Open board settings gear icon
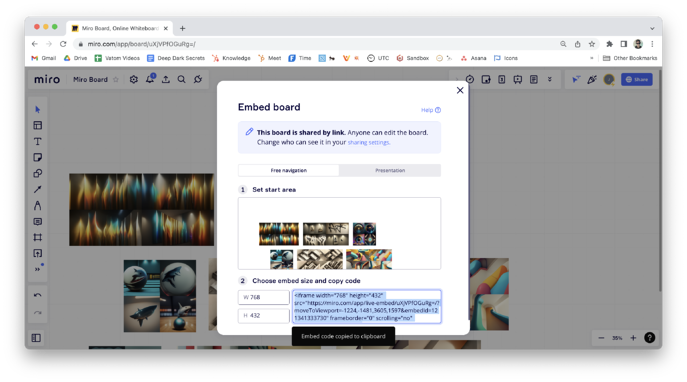The height and width of the screenshot is (382, 687). pos(134,79)
